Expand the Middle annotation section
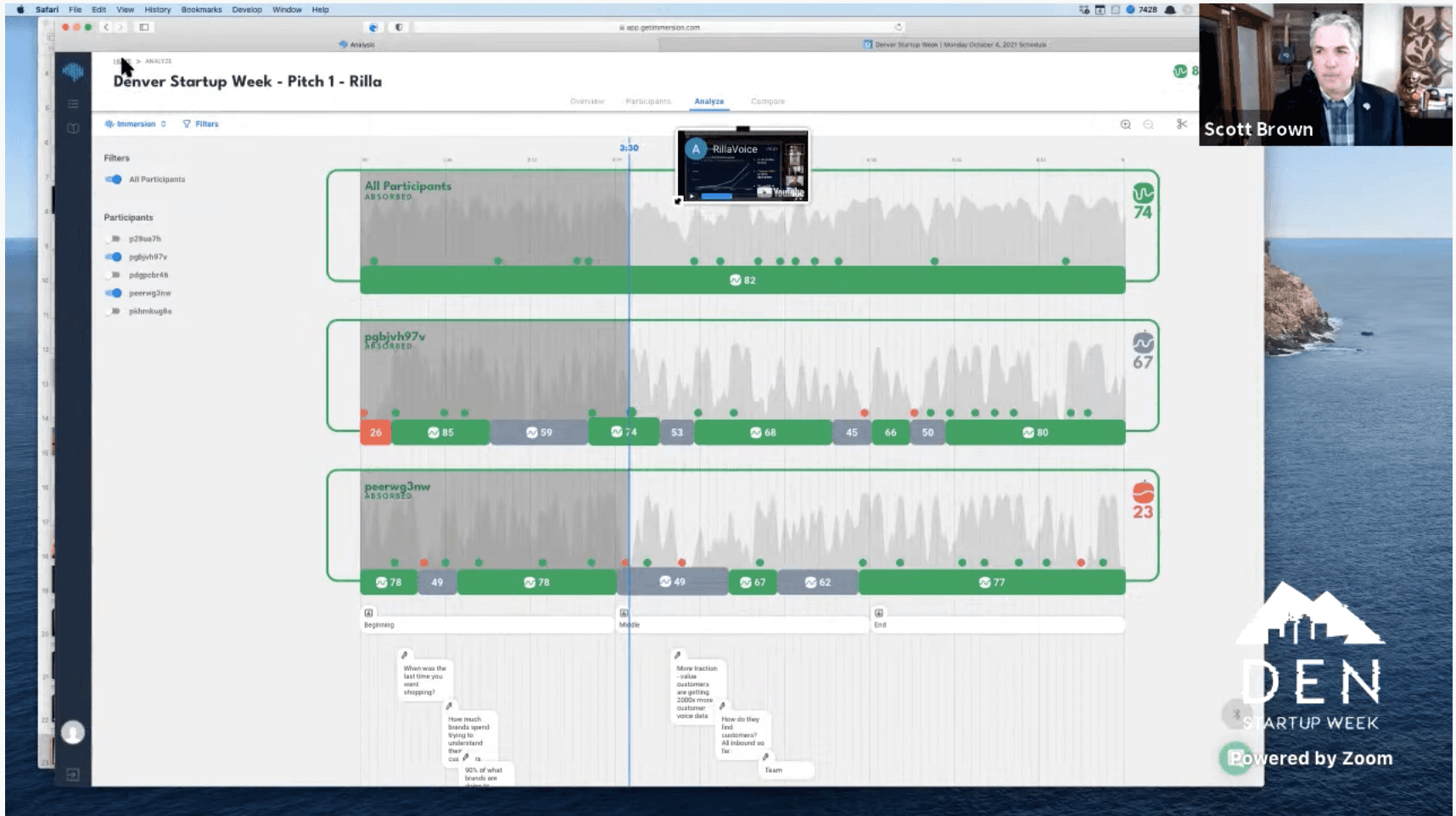Image resolution: width=1456 pixels, height=816 pixels. coord(624,612)
